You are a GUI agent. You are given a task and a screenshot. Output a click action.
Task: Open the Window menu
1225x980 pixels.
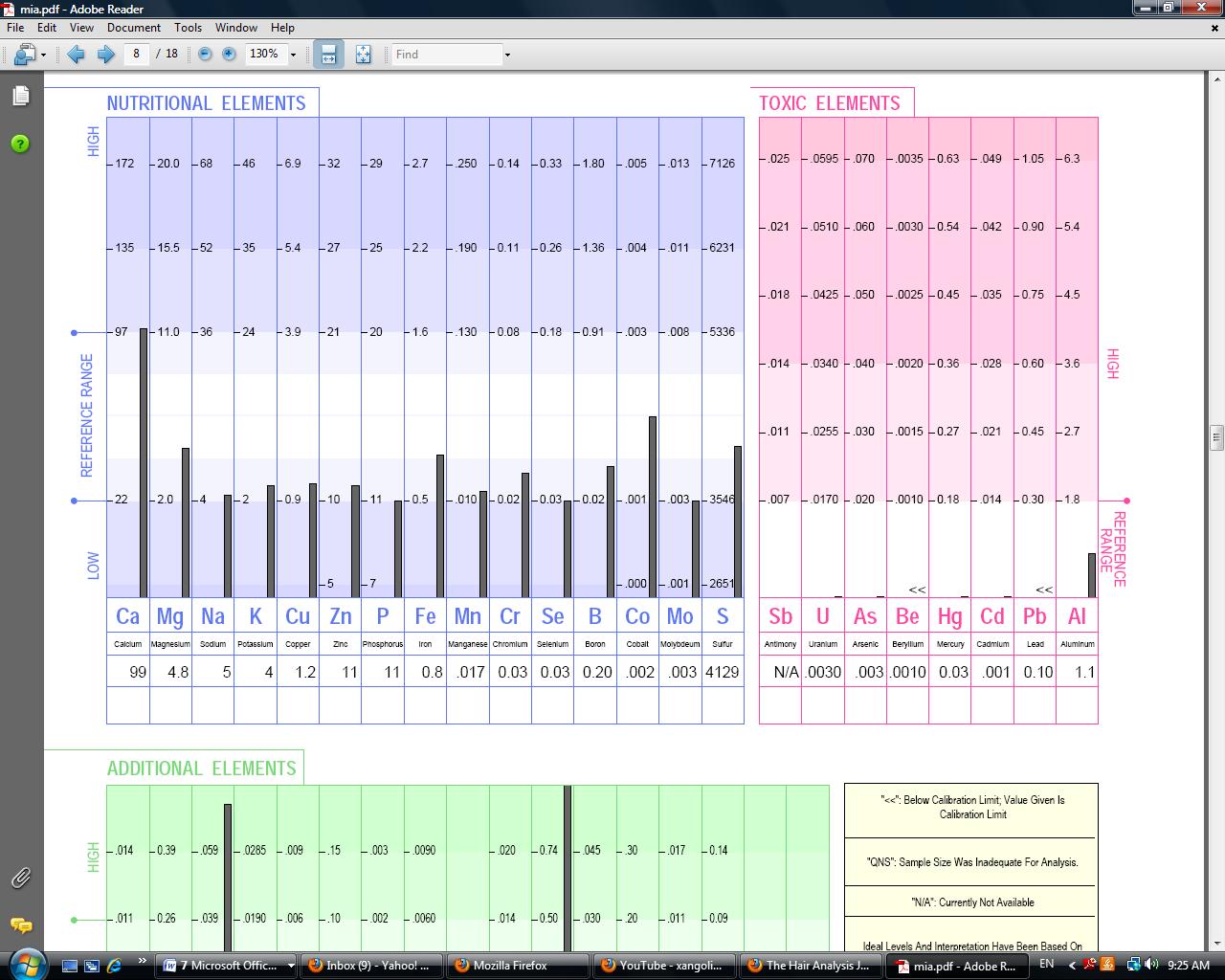236,28
